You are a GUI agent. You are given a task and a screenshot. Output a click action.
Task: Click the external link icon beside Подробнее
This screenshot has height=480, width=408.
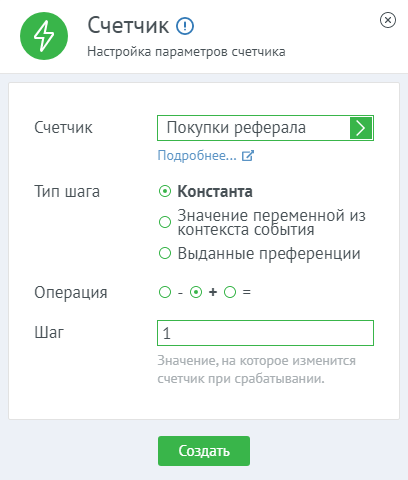[x=248, y=156]
